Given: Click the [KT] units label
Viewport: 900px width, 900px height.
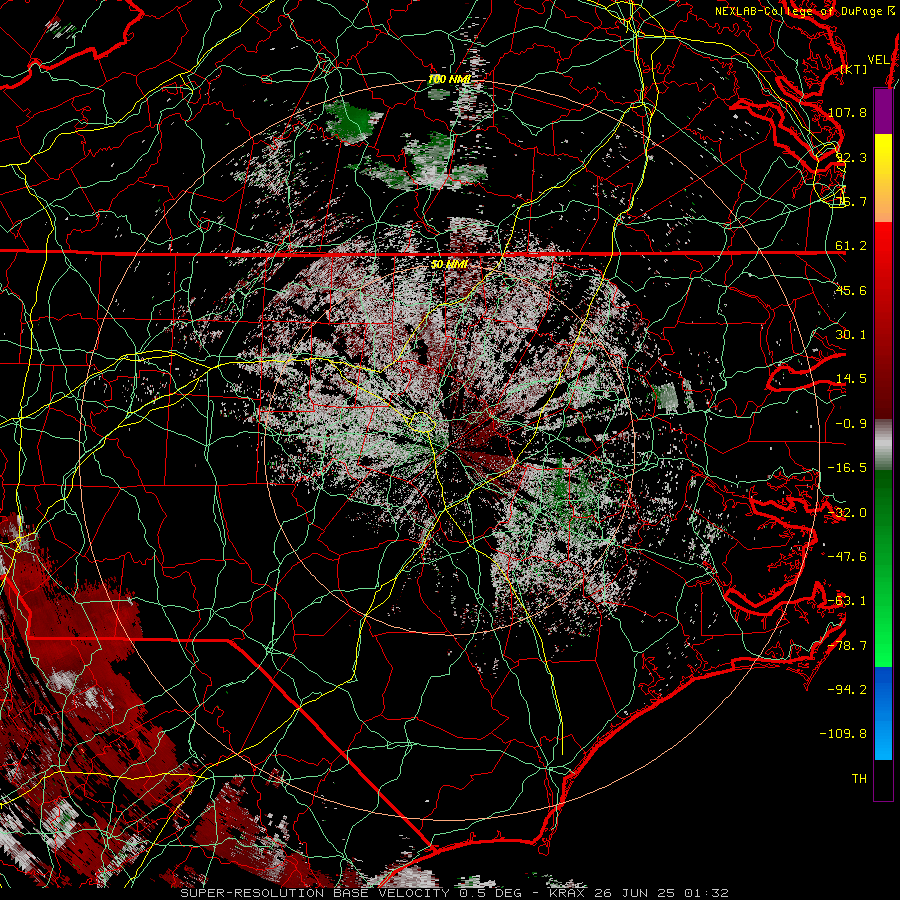Looking at the screenshot, I should click(854, 69).
